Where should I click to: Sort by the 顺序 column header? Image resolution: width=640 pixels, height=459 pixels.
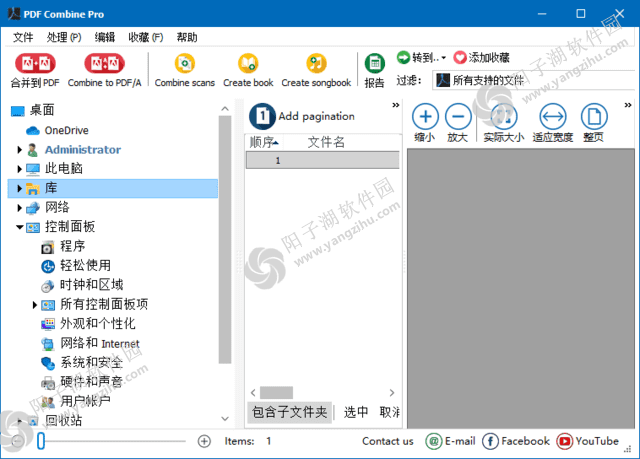(264, 142)
